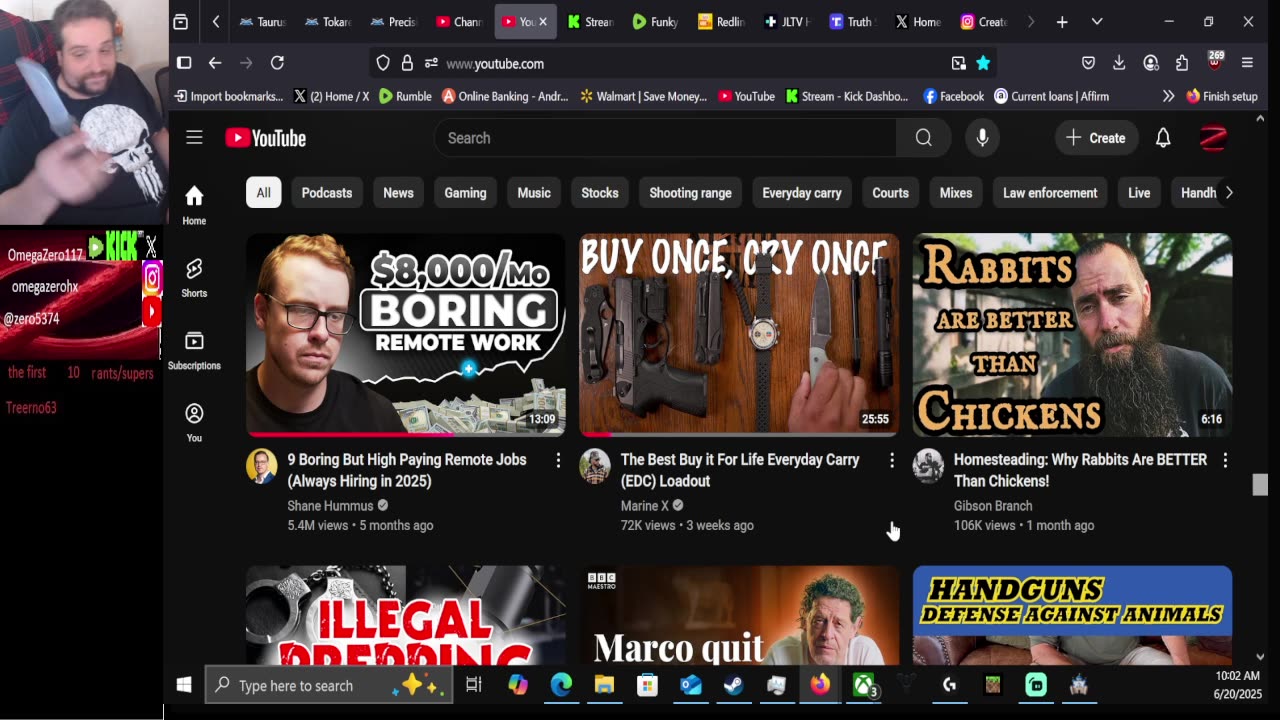
Task: Click the page vertical scrollbar thumb
Action: tap(1259, 485)
